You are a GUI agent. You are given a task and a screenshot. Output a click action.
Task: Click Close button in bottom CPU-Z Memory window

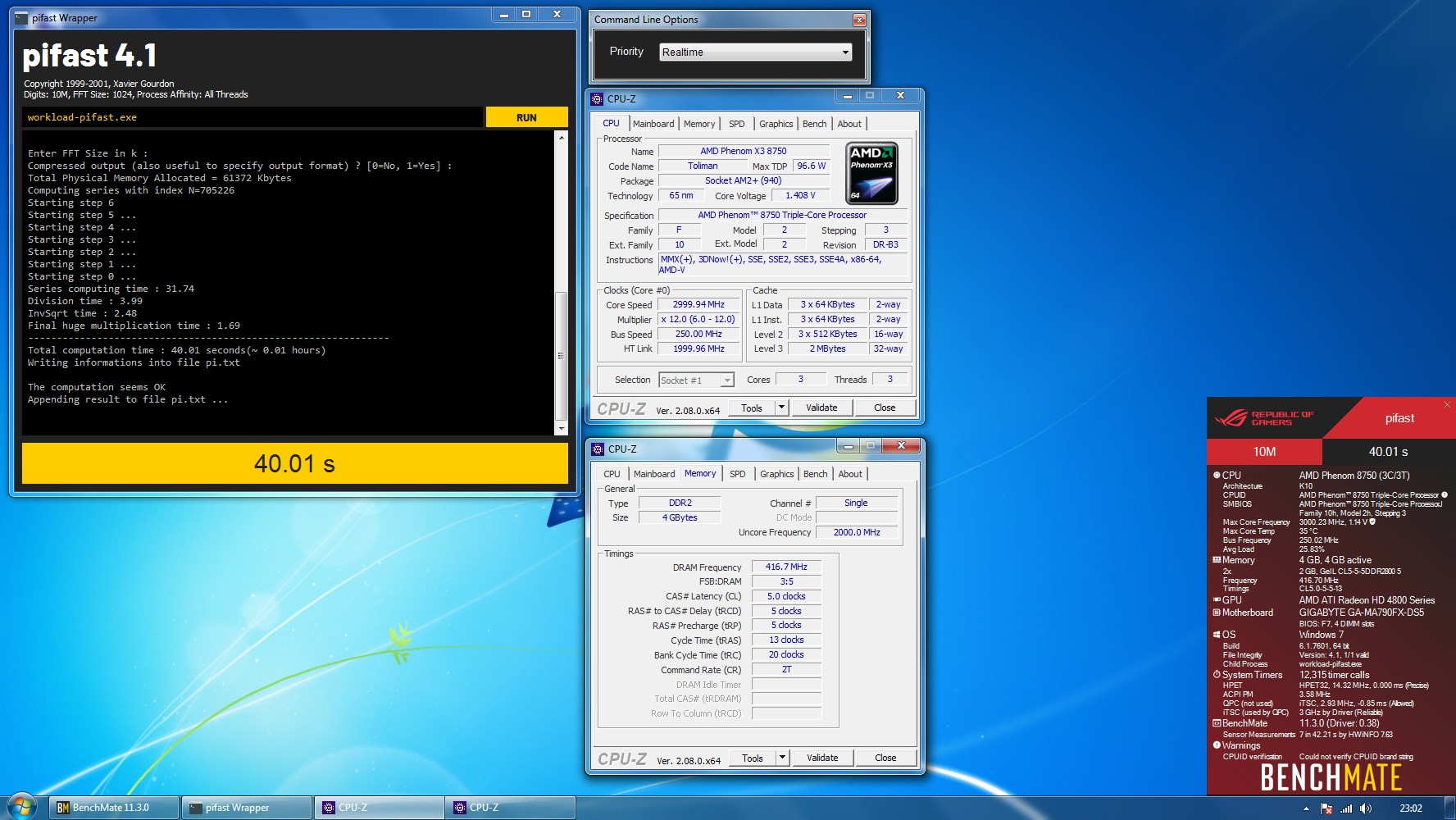[x=885, y=758]
